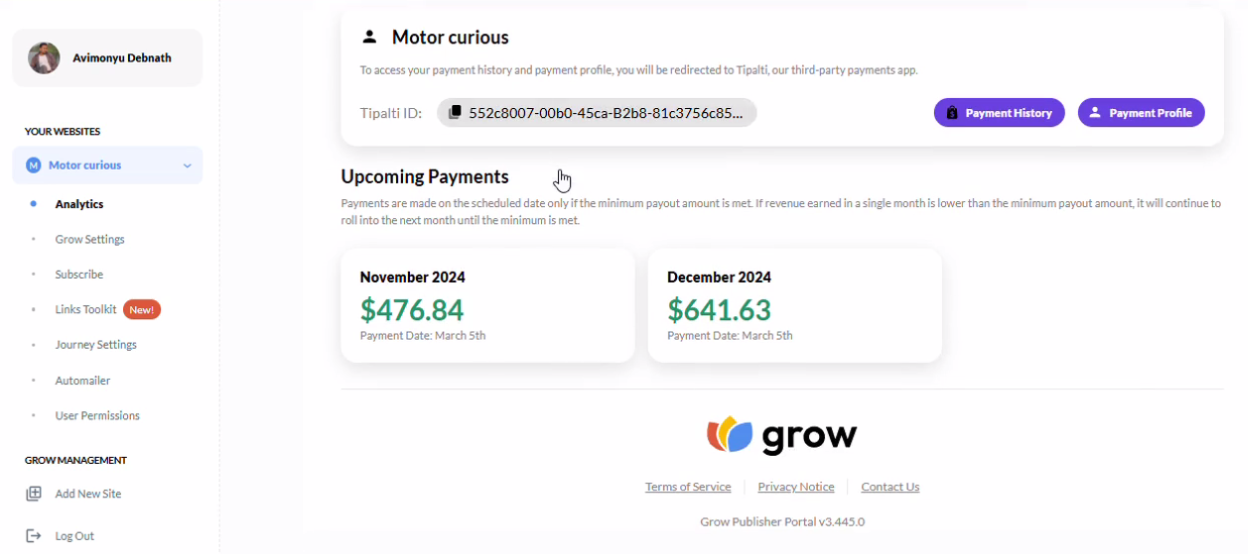Screen dimensions: 1248x554
Task: Click the grow leaf logo in the footer
Action: click(x=729, y=436)
